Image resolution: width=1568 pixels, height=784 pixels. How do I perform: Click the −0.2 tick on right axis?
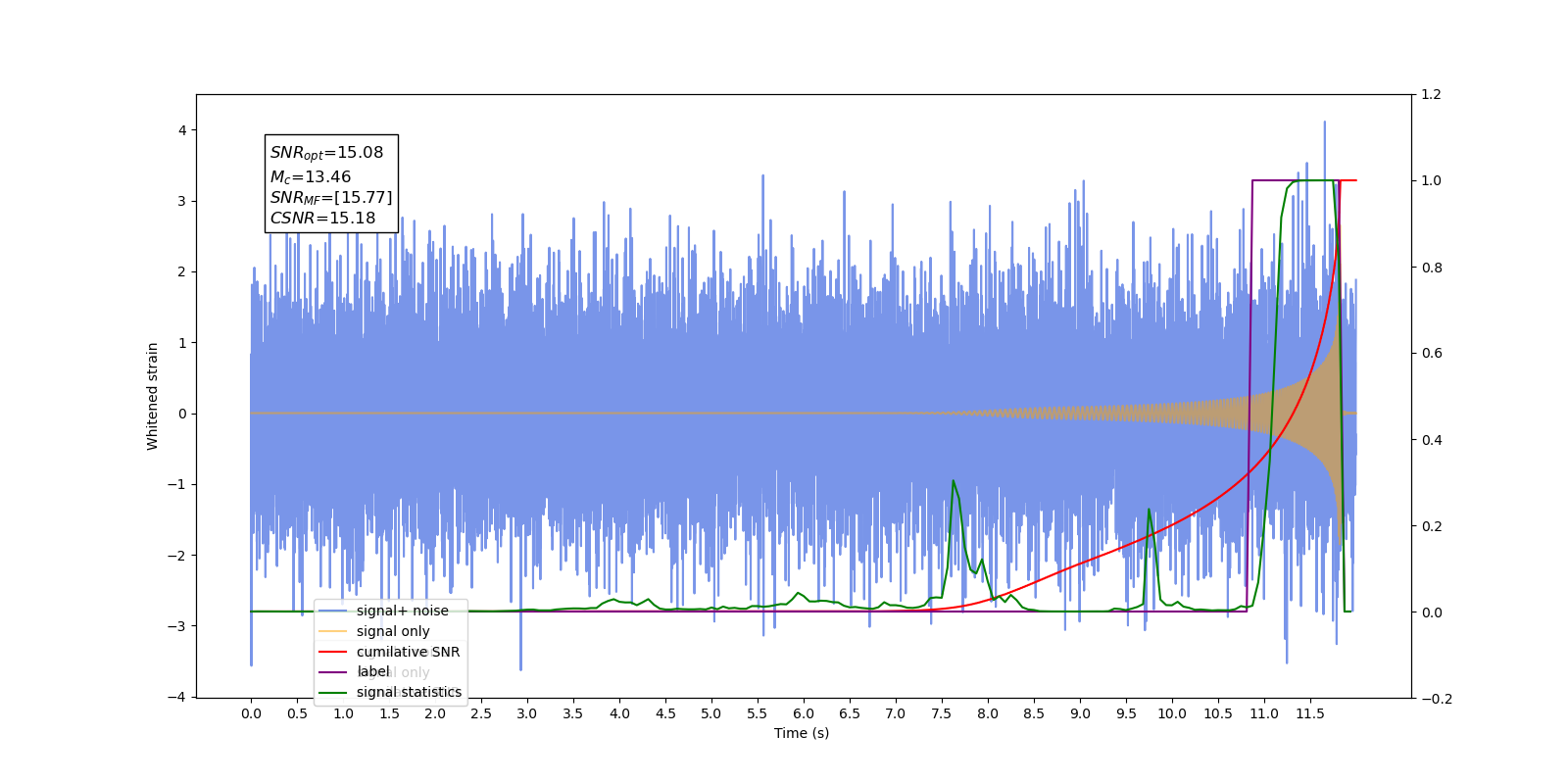1436,699
